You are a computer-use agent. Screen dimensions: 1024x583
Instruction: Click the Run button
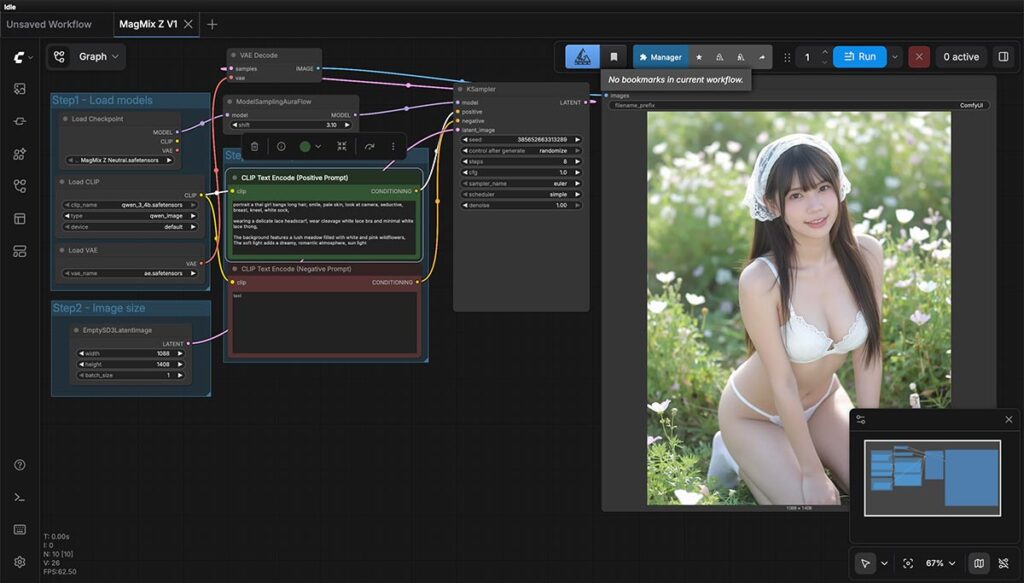coord(859,57)
